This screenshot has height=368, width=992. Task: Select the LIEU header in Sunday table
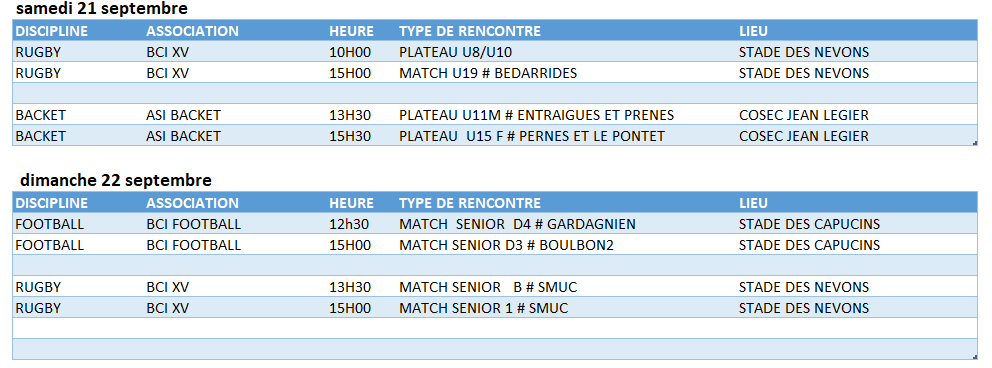tap(753, 203)
